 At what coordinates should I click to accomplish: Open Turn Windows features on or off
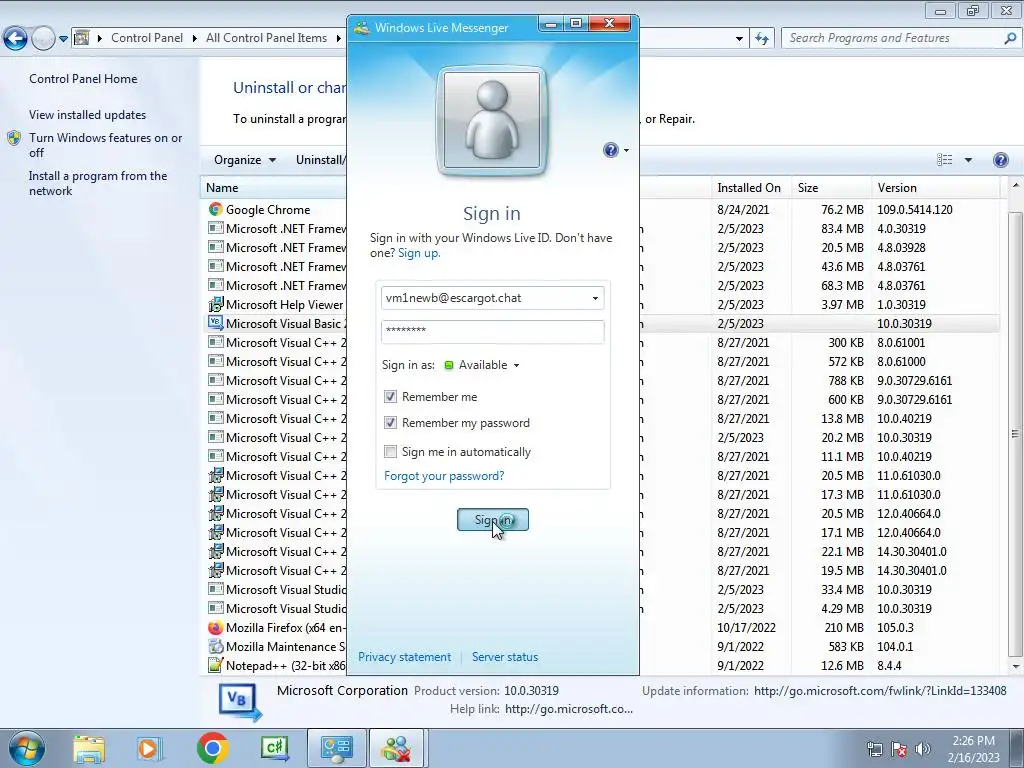[106, 145]
